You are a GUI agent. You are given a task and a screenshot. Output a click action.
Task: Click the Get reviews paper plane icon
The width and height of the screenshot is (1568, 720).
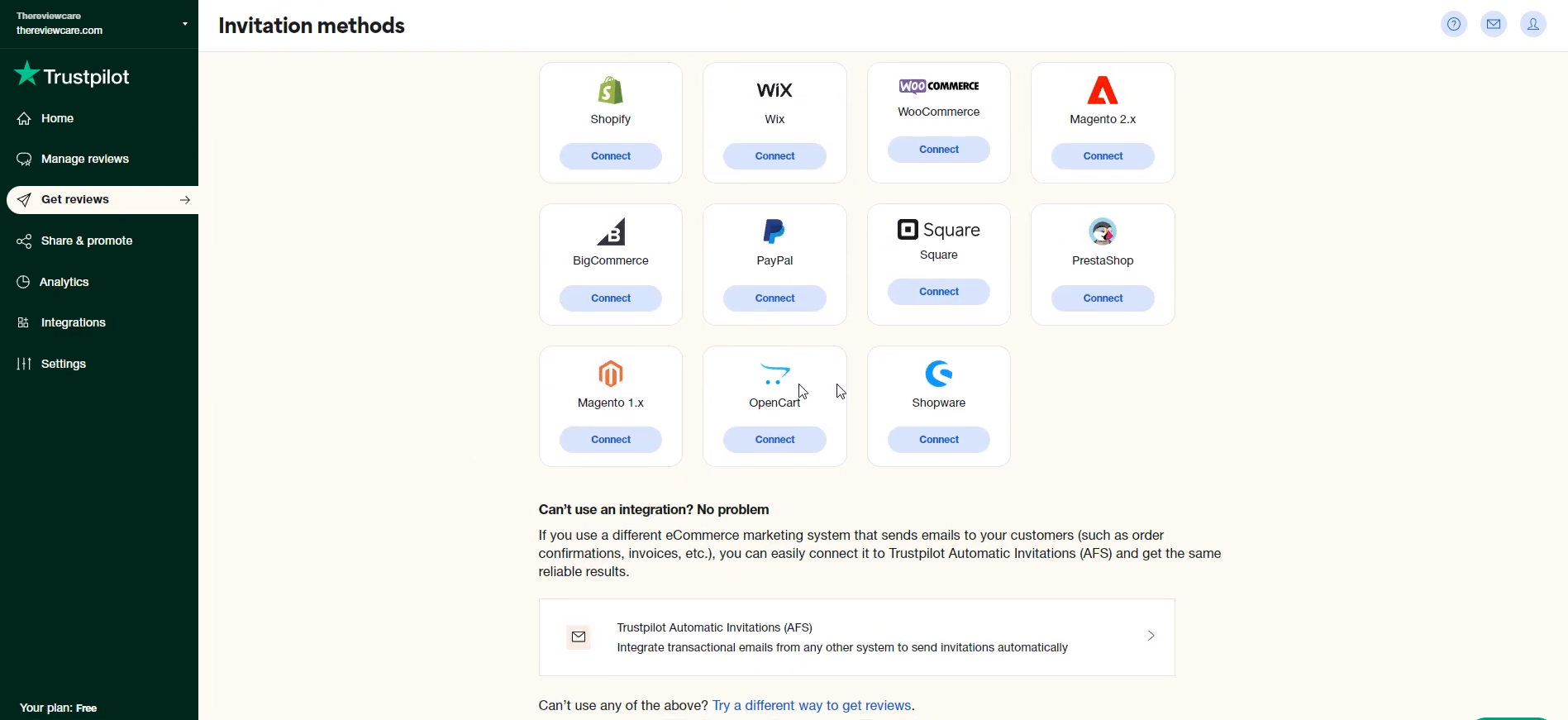[24, 200]
